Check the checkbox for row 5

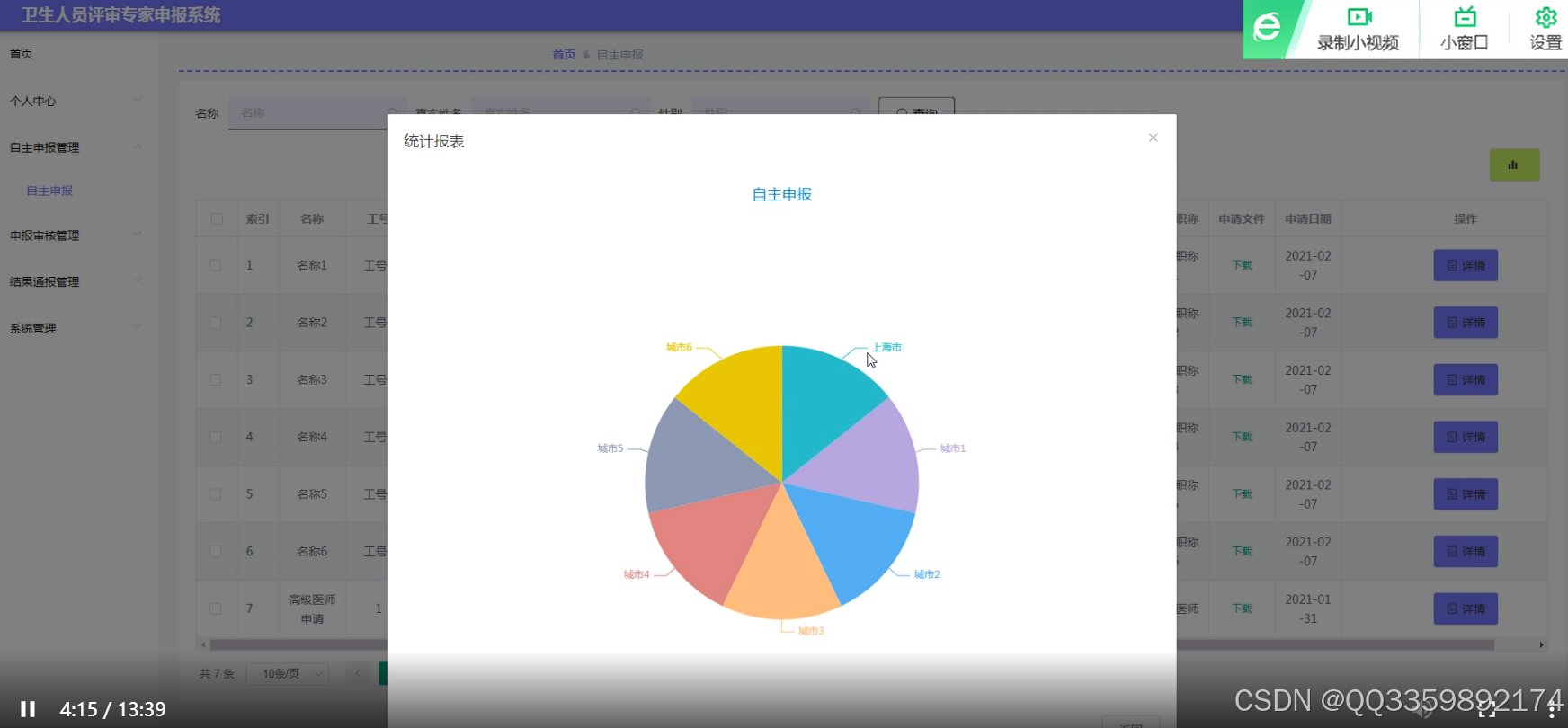click(x=216, y=494)
